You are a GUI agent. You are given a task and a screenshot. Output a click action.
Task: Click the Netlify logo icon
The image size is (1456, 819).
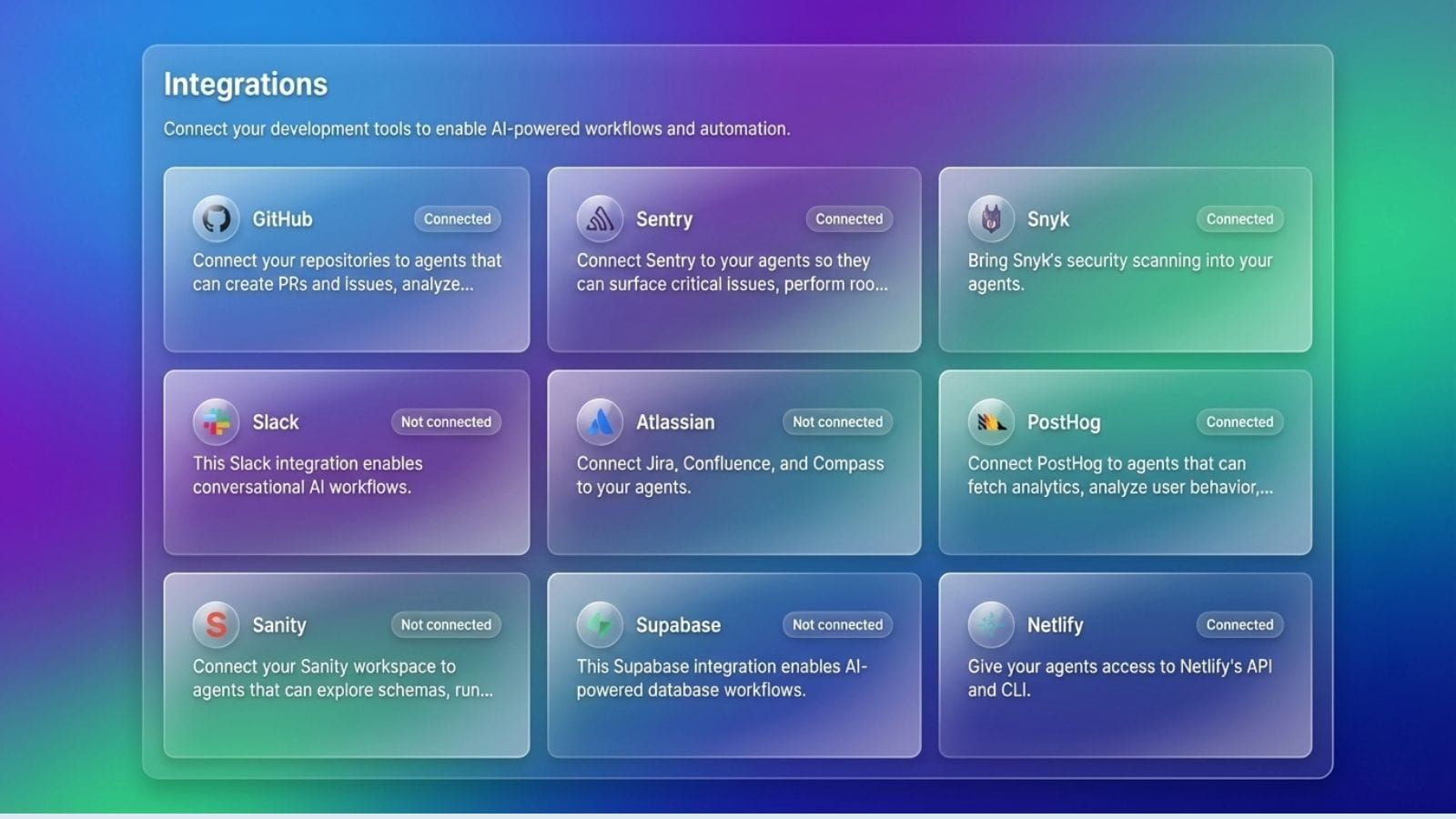tap(992, 624)
